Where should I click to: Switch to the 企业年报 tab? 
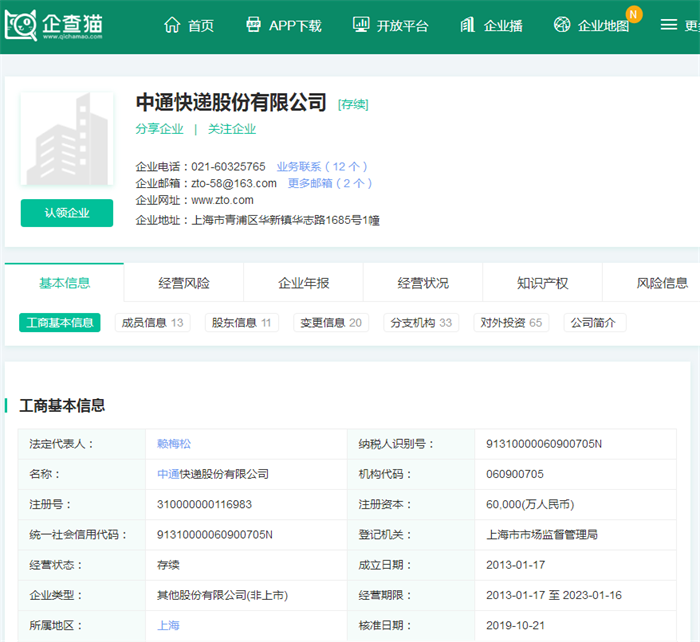click(304, 283)
